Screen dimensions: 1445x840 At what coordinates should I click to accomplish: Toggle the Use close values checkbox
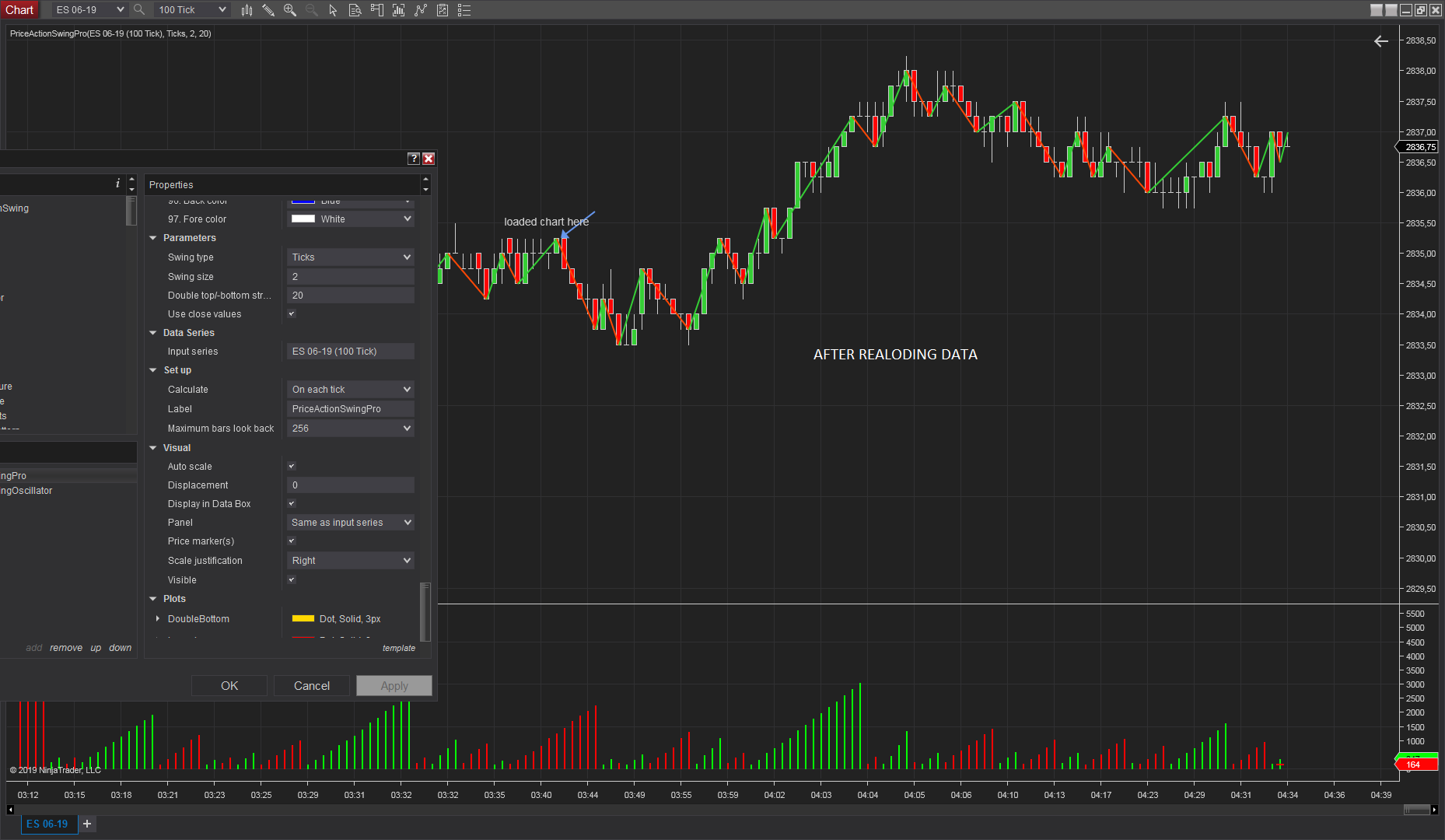point(292,314)
